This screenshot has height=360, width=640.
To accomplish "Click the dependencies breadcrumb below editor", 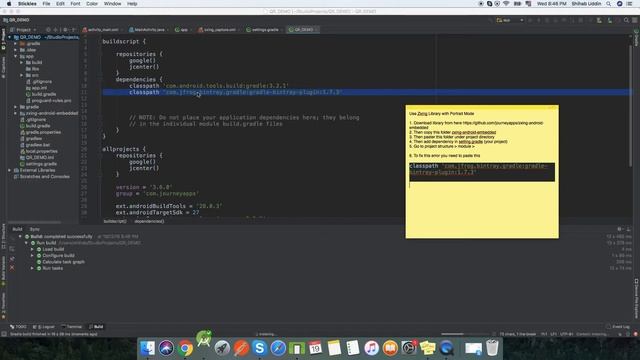I will click(149, 221).
